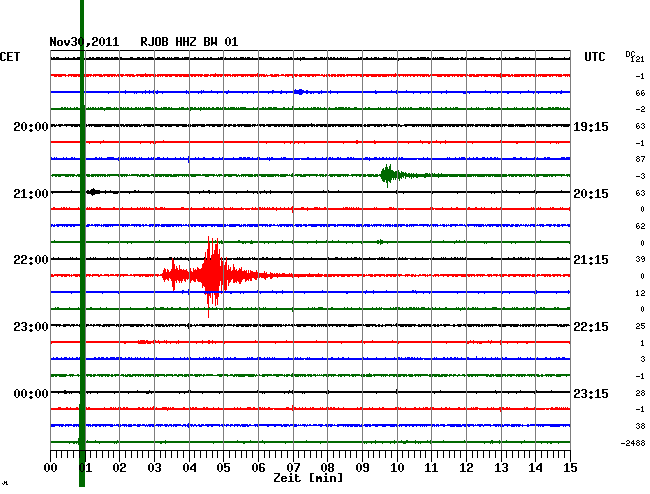Click the 23:00 CET time label
The height and width of the screenshot is (494, 650).
pyautogui.click(x=31, y=327)
